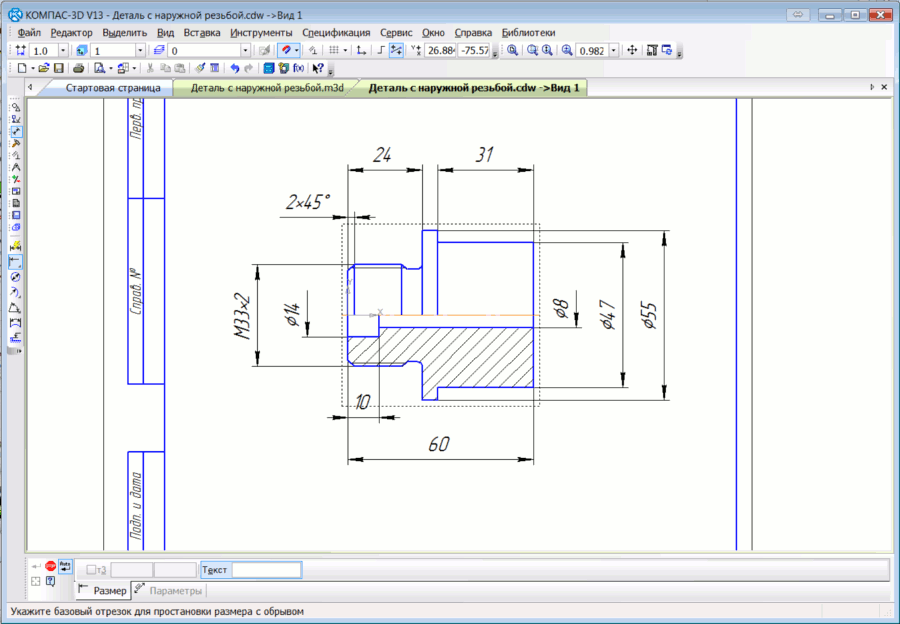
Task: Save the drawing with floppy icon
Action: pos(59,68)
